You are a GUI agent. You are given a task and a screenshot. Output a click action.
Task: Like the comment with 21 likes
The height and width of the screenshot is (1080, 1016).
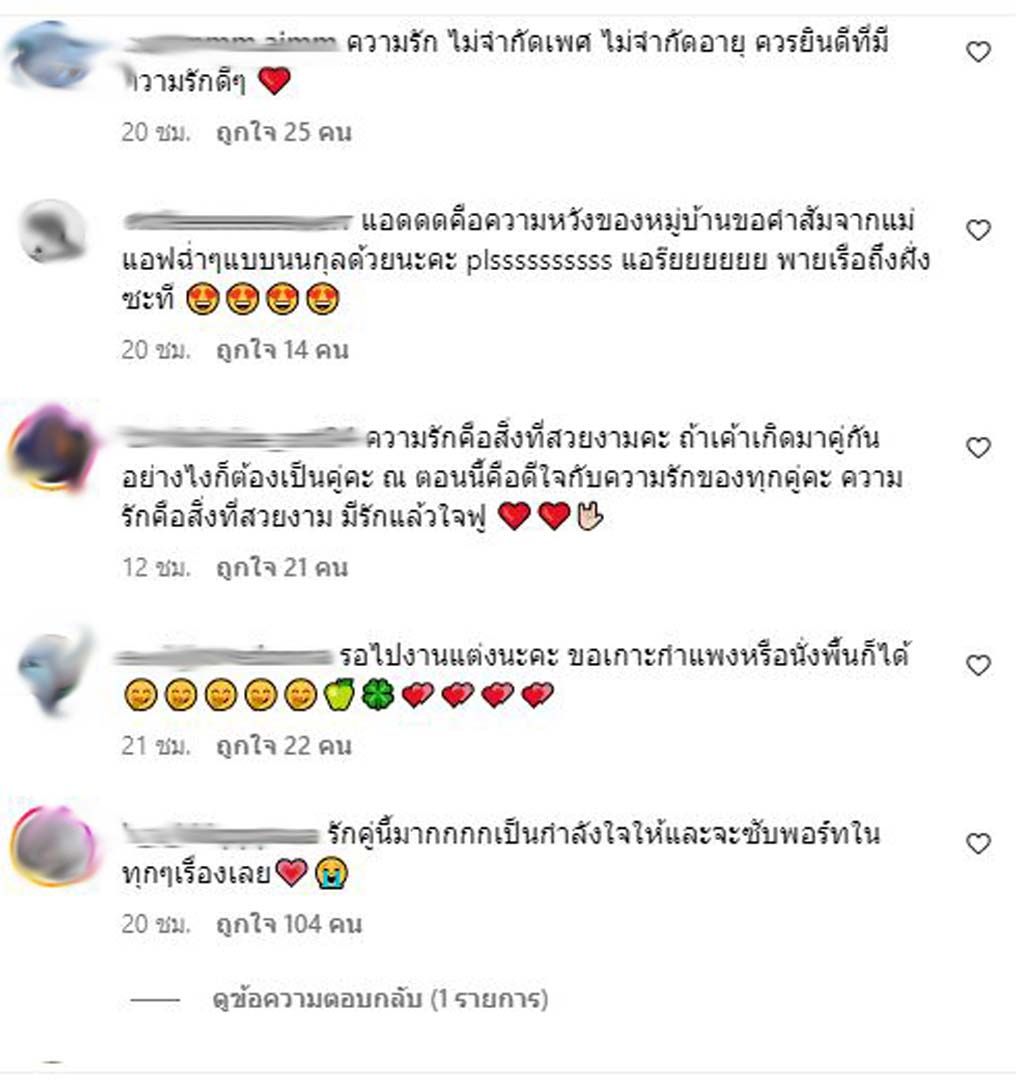point(978,447)
